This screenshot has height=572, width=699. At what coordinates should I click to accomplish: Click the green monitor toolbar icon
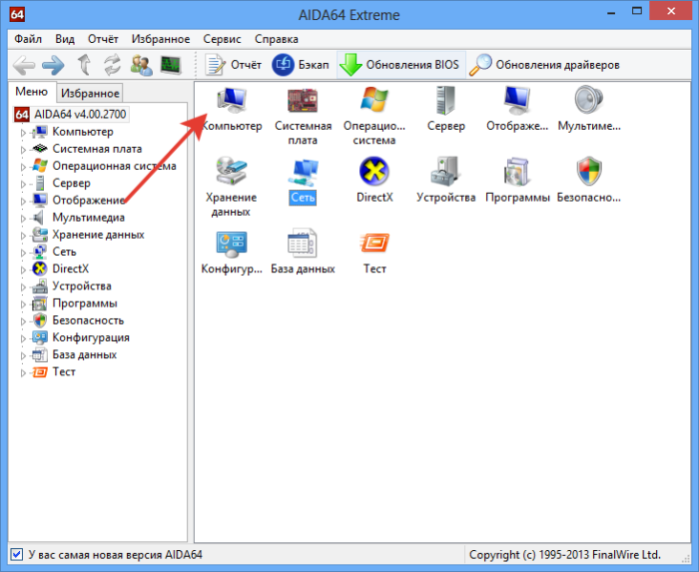(171, 65)
